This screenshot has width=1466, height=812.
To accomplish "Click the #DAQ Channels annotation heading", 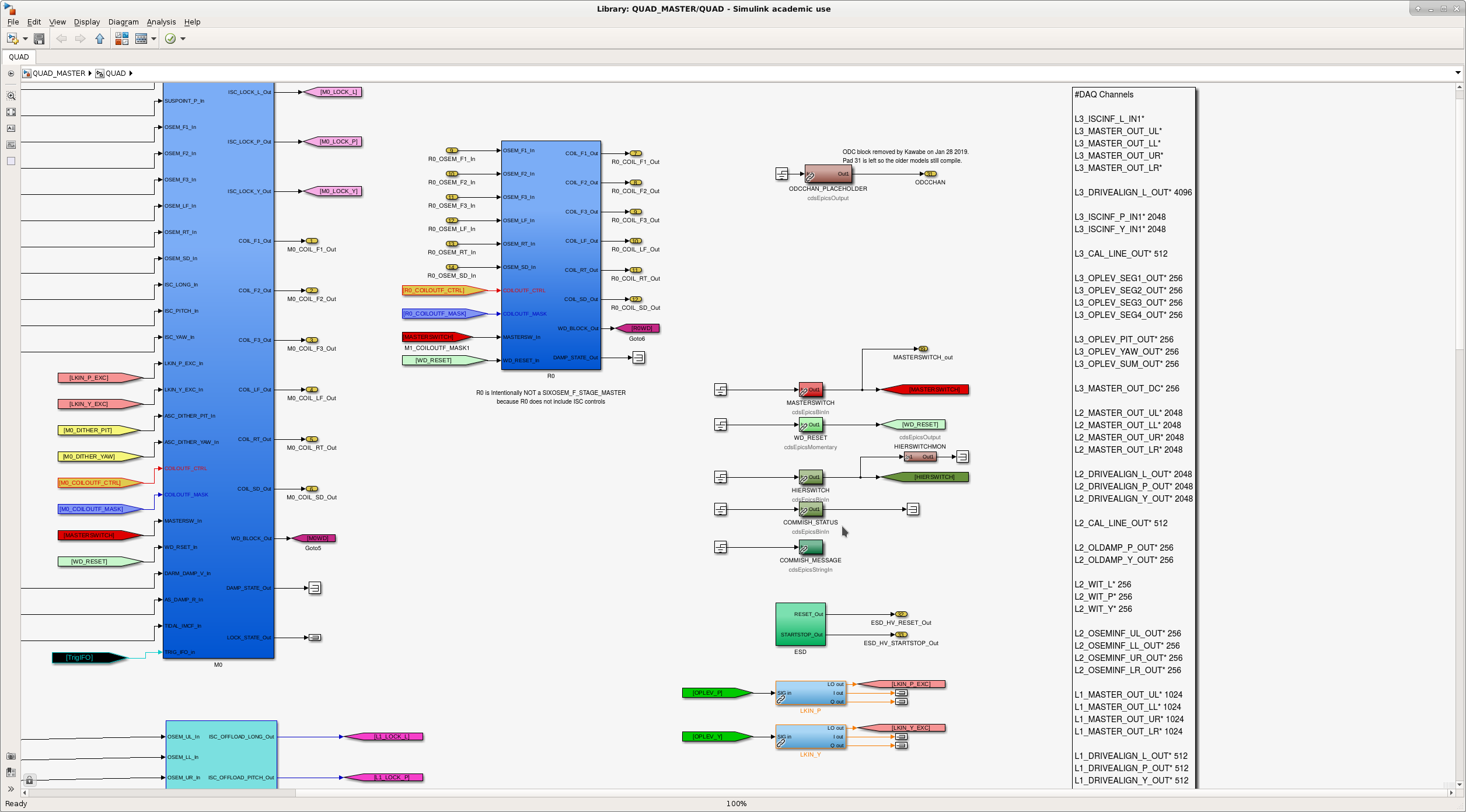I will pyautogui.click(x=1104, y=94).
